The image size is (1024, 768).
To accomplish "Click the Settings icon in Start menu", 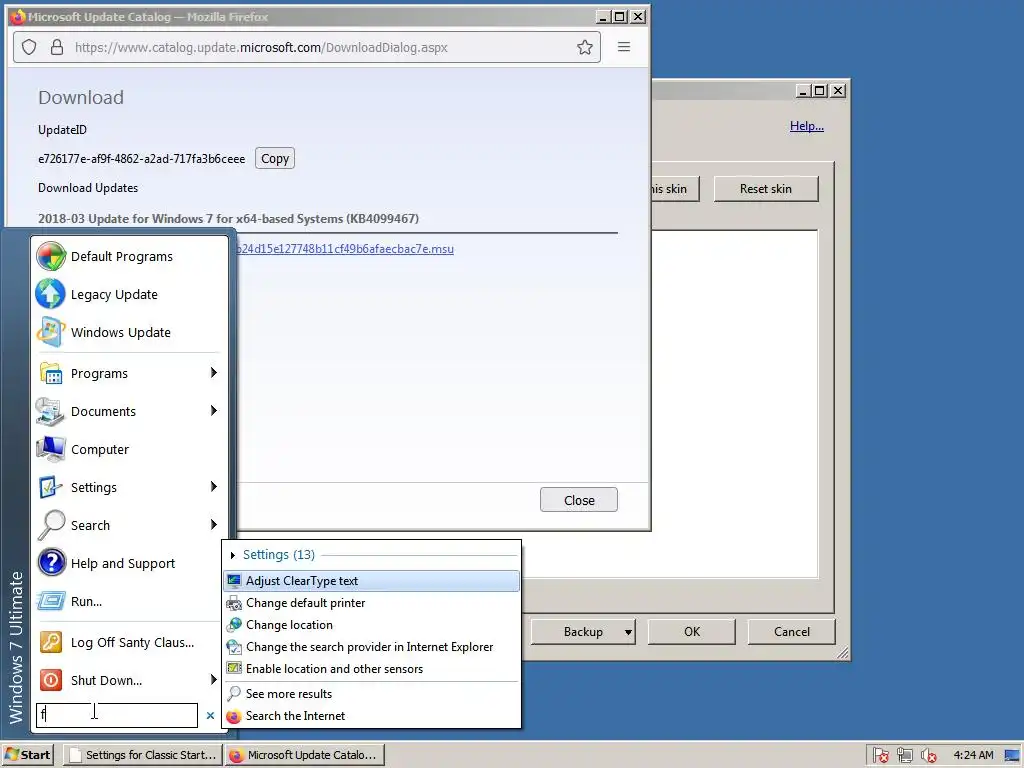I will click(50, 487).
